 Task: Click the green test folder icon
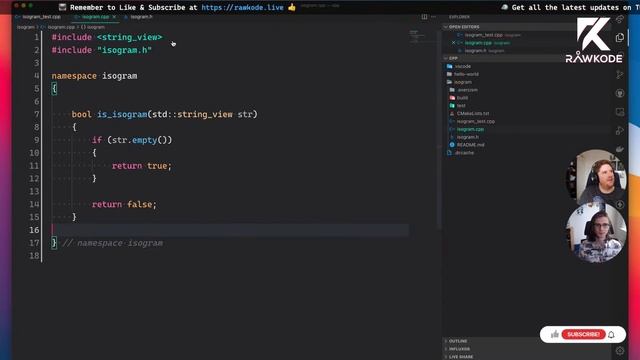452,105
